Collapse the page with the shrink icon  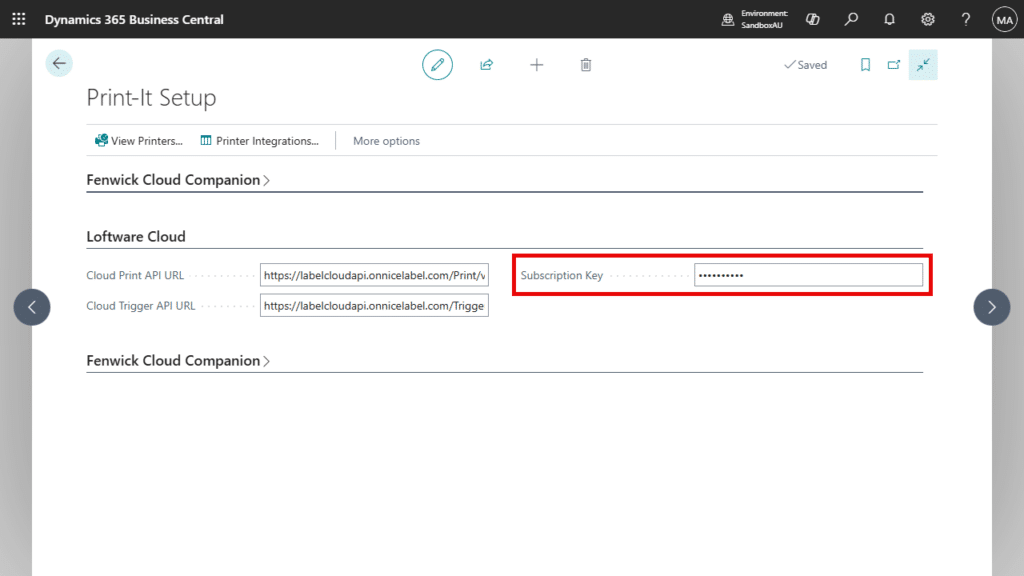coord(922,64)
